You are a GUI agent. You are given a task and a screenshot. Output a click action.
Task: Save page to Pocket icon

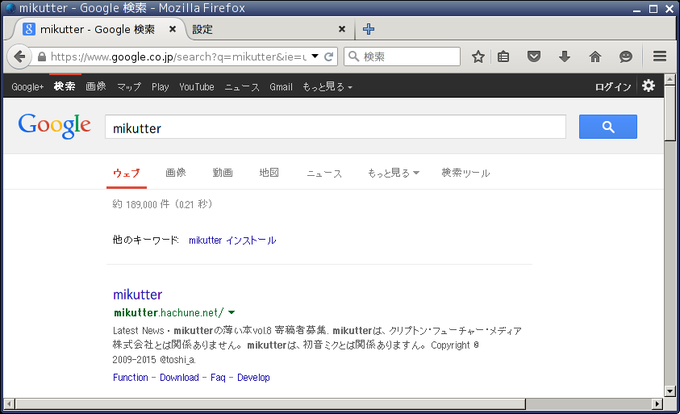point(534,57)
